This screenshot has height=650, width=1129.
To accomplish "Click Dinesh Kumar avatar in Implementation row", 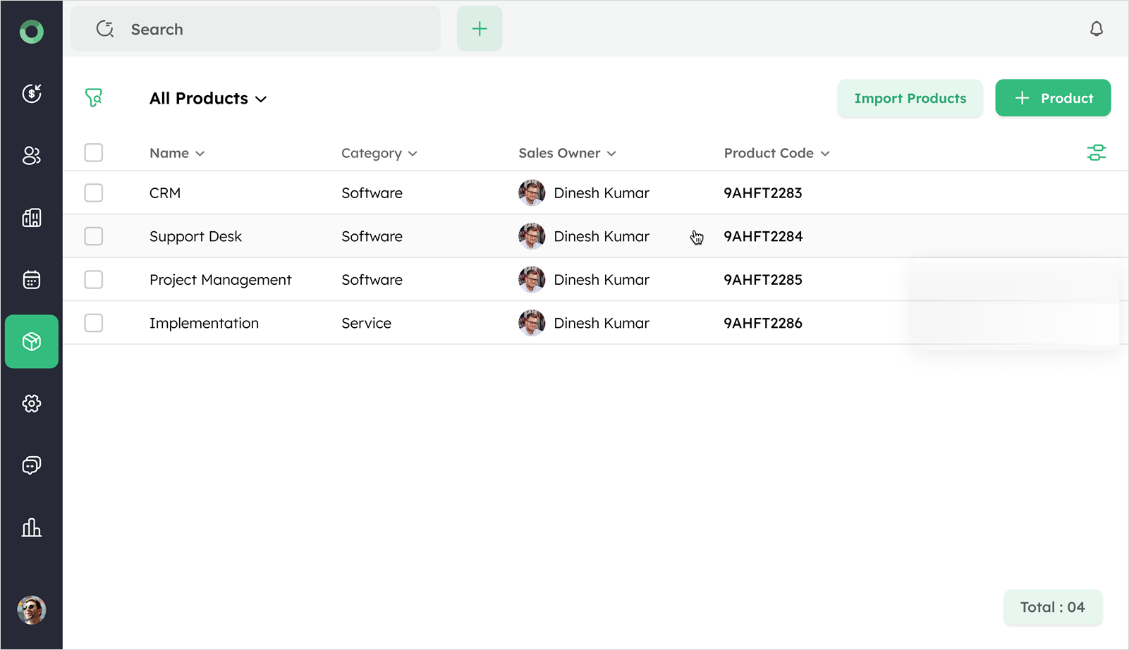I will pyautogui.click(x=531, y=323).
